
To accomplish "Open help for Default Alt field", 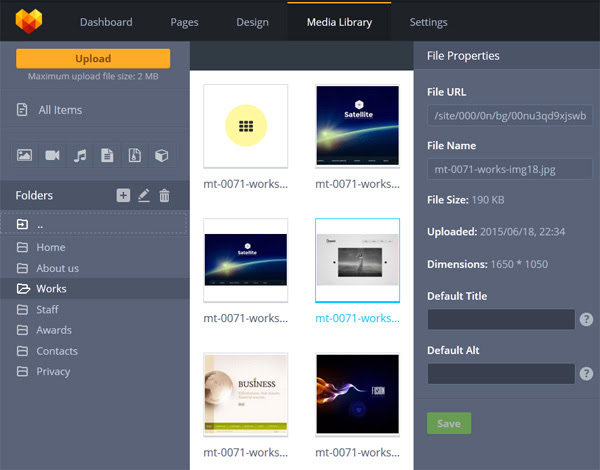I will (586, 374).
